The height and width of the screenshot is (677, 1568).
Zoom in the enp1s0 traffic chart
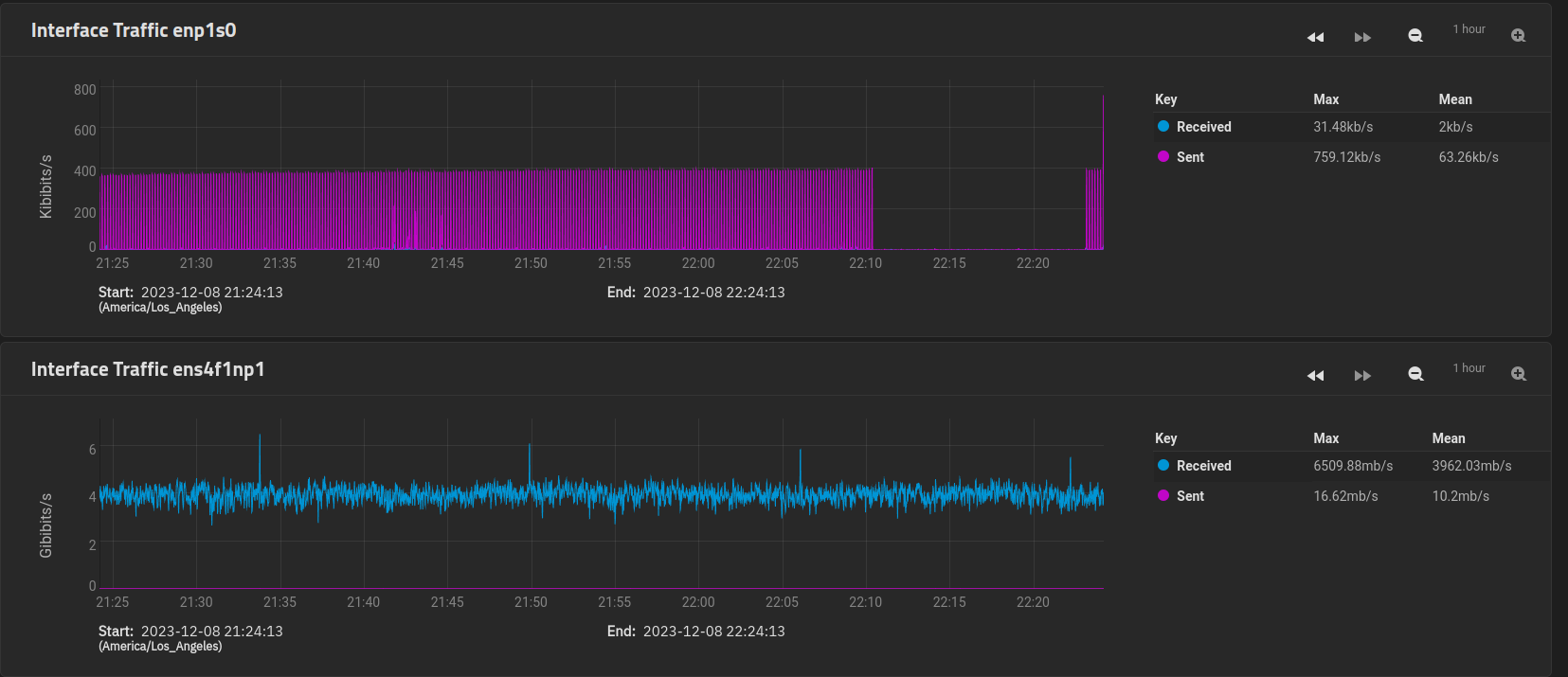point(1519,36)
